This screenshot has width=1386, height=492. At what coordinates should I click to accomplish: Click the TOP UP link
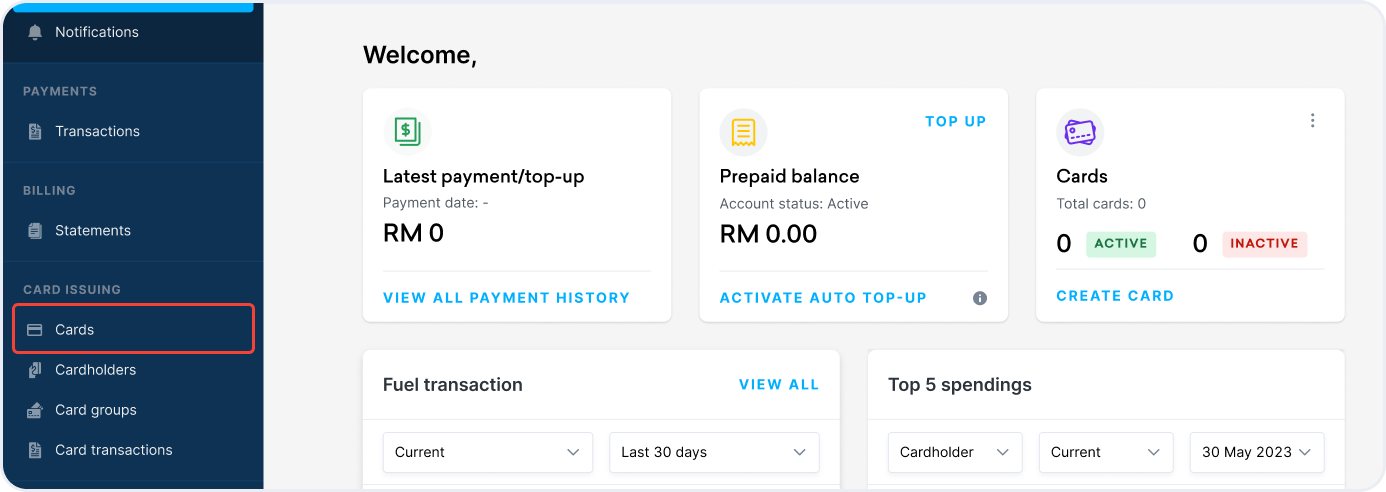coord(955,121)
